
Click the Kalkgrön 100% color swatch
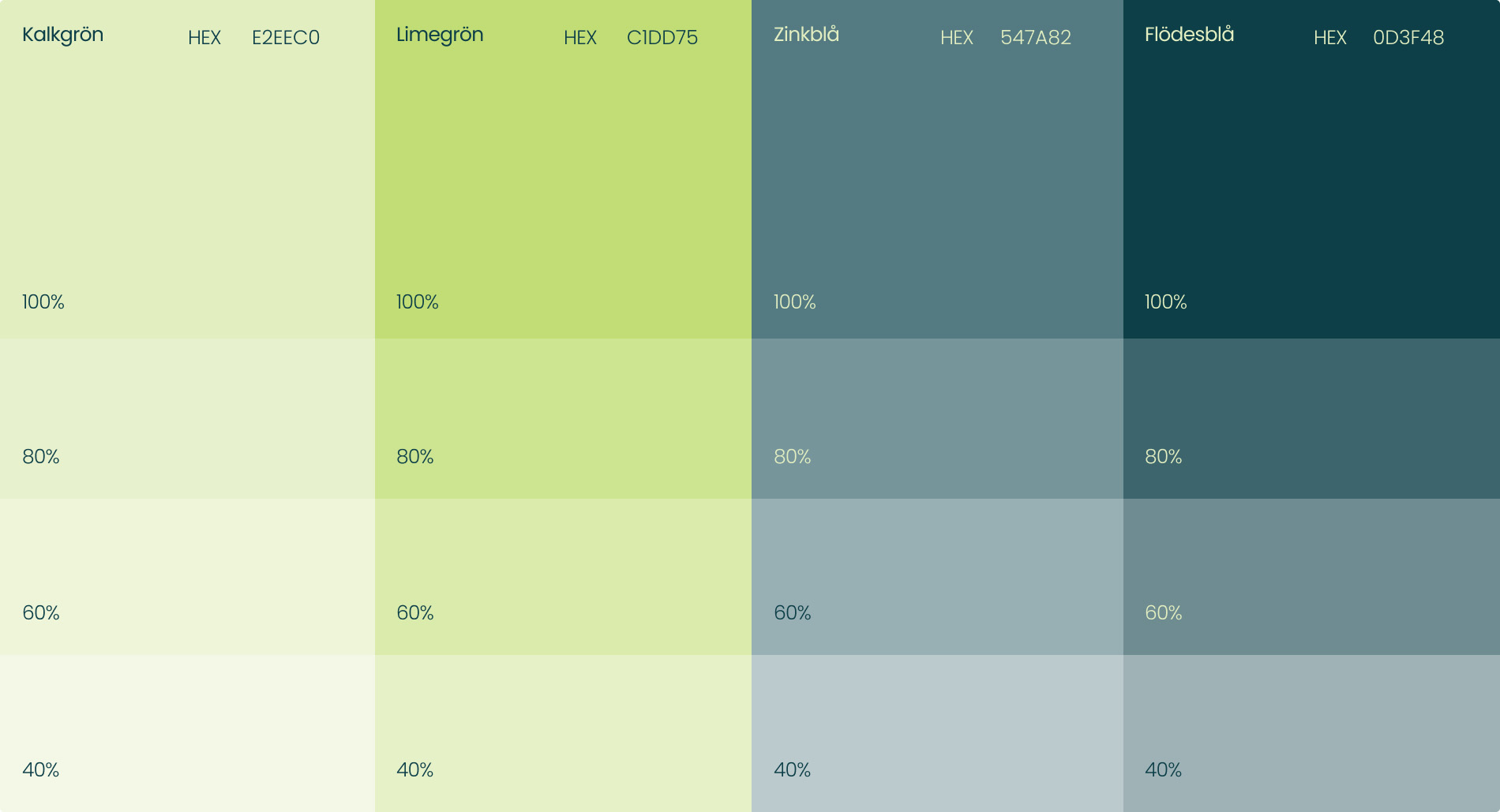pyautogui.click(x=187, y=170)
